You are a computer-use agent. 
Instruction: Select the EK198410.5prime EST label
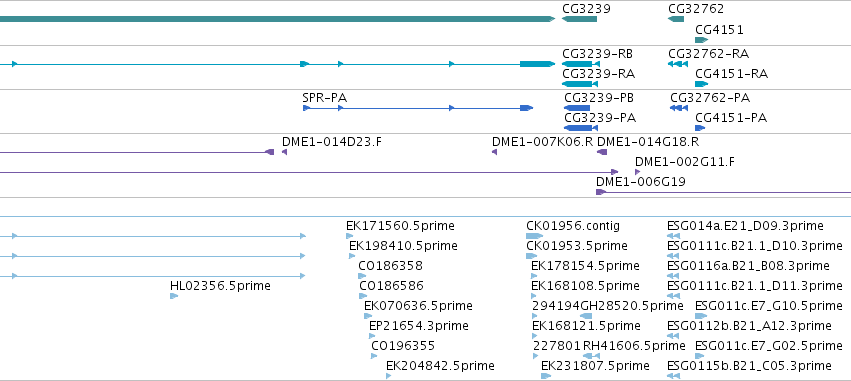[403, 246]
